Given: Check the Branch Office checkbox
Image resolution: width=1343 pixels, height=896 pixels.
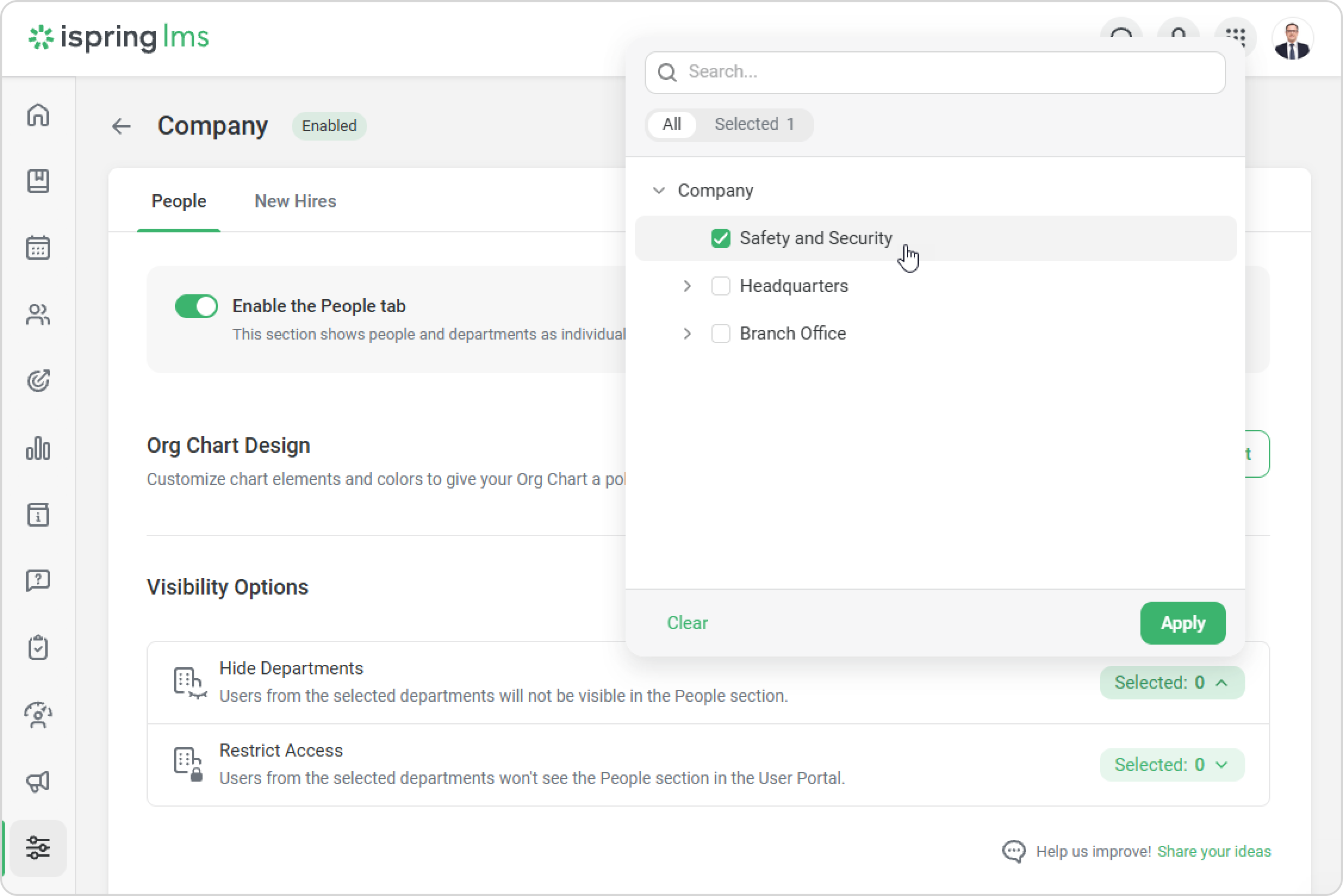Looking at the screenshot, I should click(720, 334).
